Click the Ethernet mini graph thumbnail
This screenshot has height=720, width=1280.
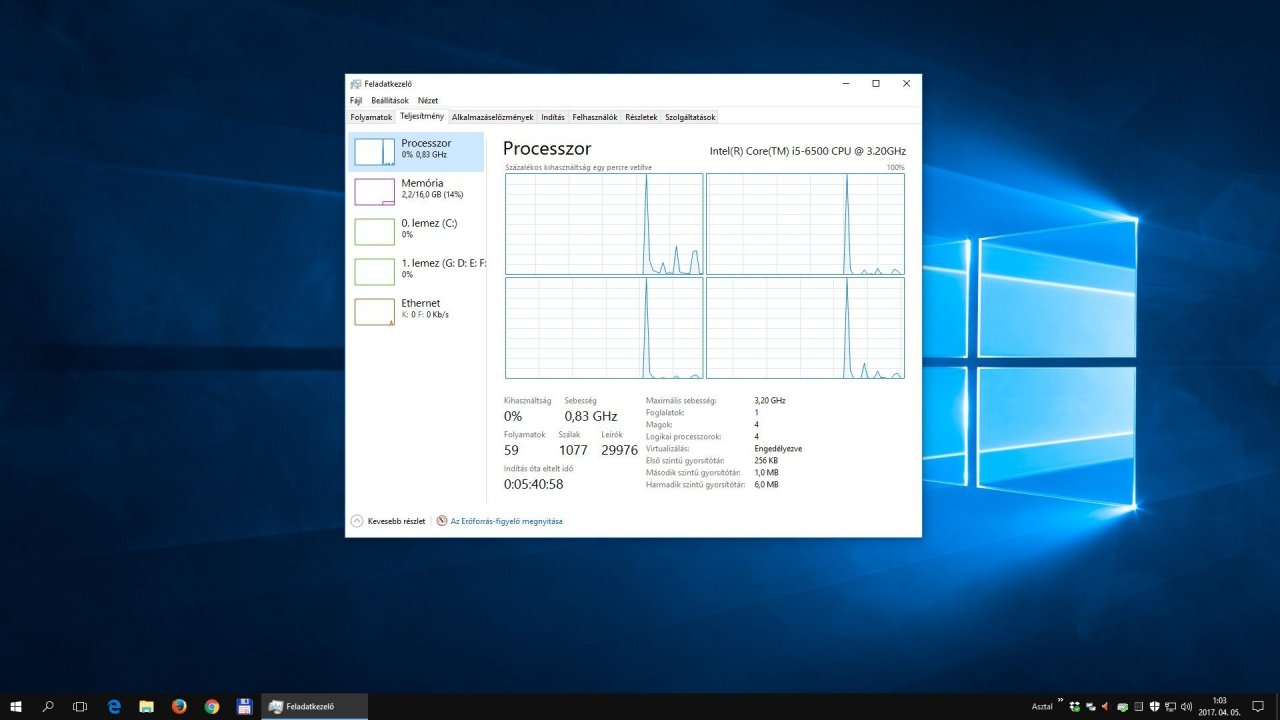375,312
